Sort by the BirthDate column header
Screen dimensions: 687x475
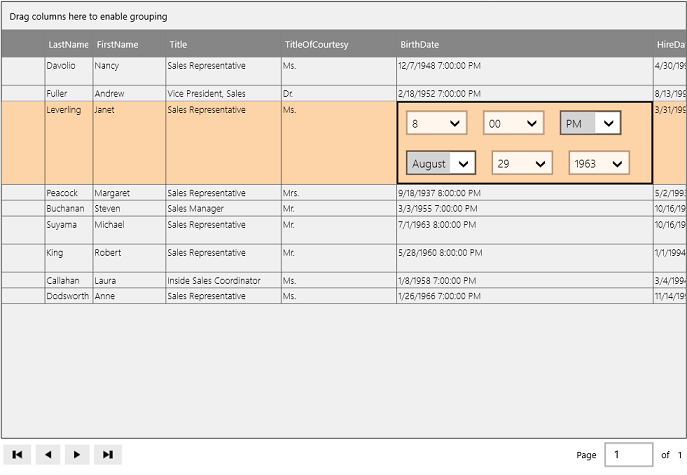click(420, 45)
